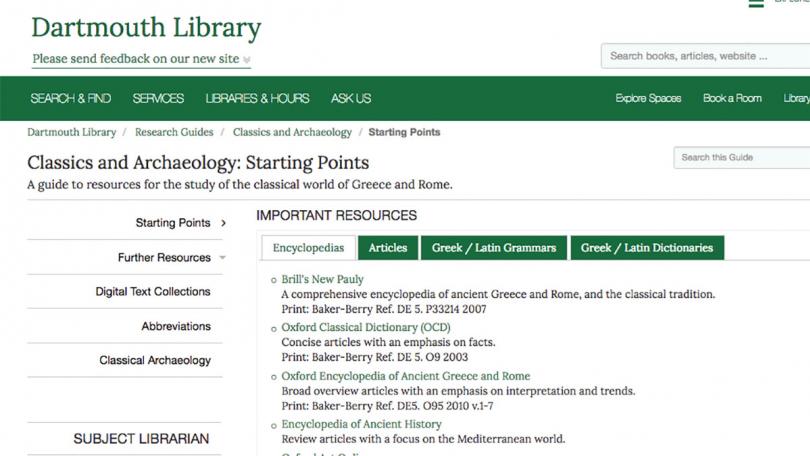The height and width of the screenshot is (456, 810).
Task: Open Abbreviations page in sidebar
Action: pyautogui.click(x=176, y=326)
